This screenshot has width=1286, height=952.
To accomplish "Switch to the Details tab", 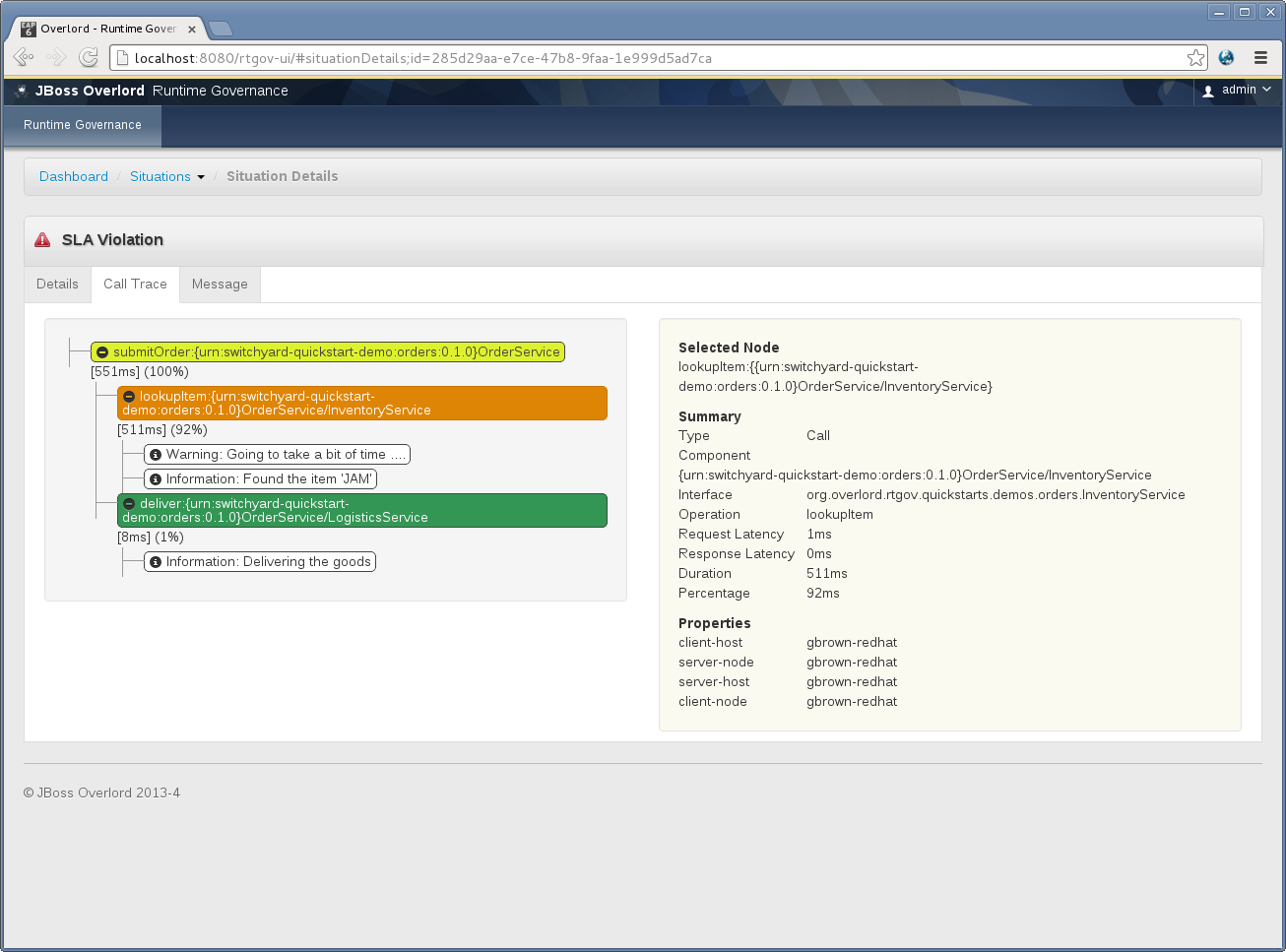I will 57,285.
